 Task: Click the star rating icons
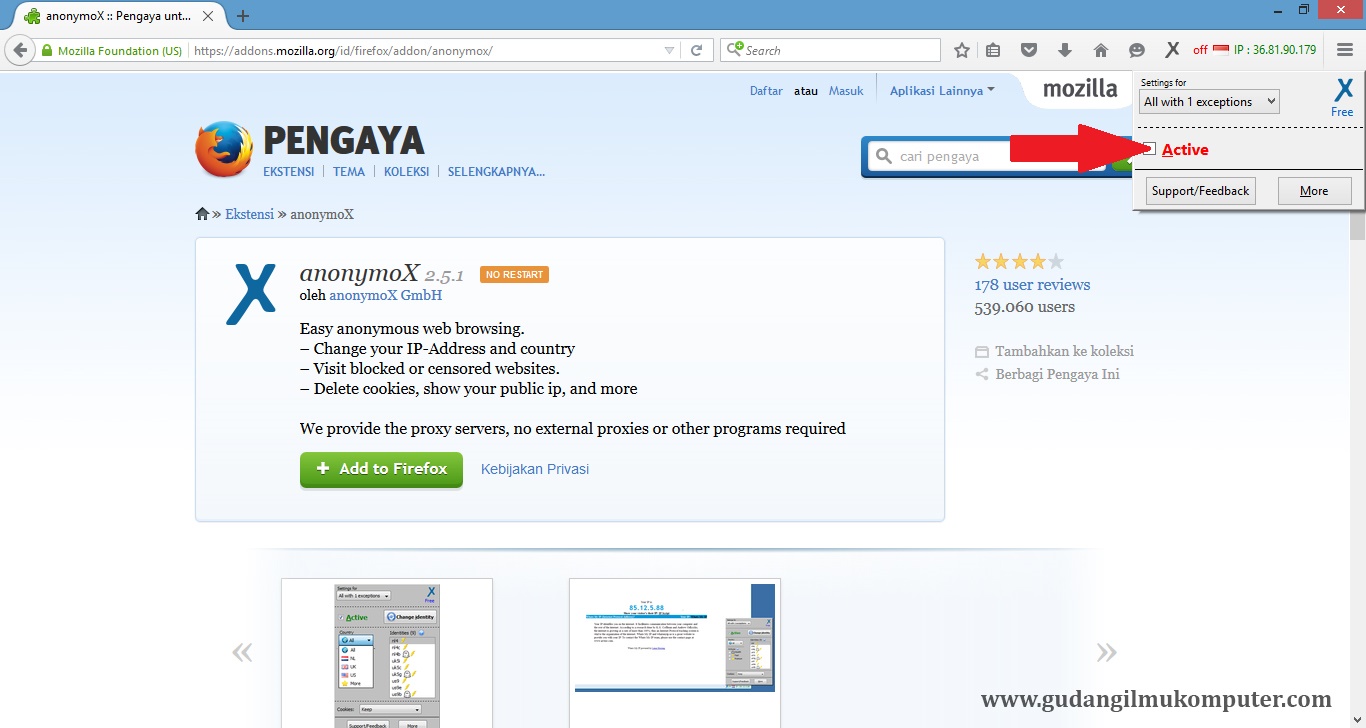coord(1019,262)
